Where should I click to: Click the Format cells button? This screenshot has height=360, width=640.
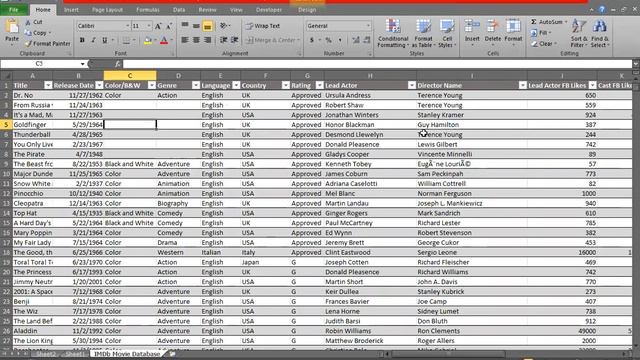513,32
